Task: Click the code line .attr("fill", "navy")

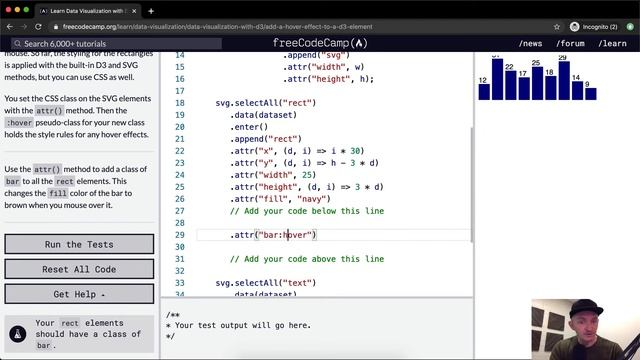Action: coord(280,199)
